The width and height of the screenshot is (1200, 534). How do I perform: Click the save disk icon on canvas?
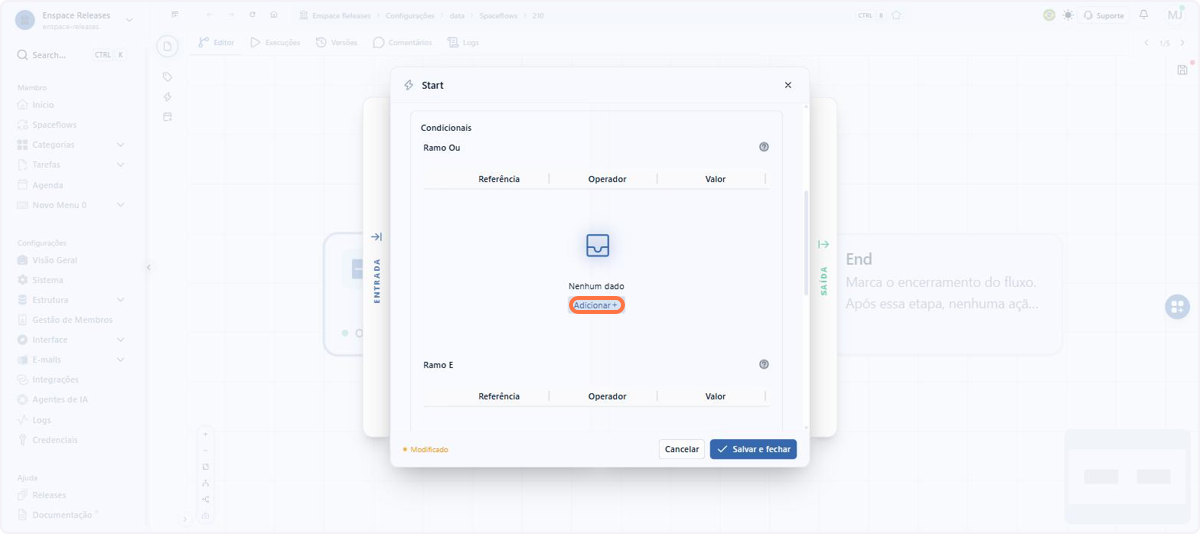(x=1183, y=70)
